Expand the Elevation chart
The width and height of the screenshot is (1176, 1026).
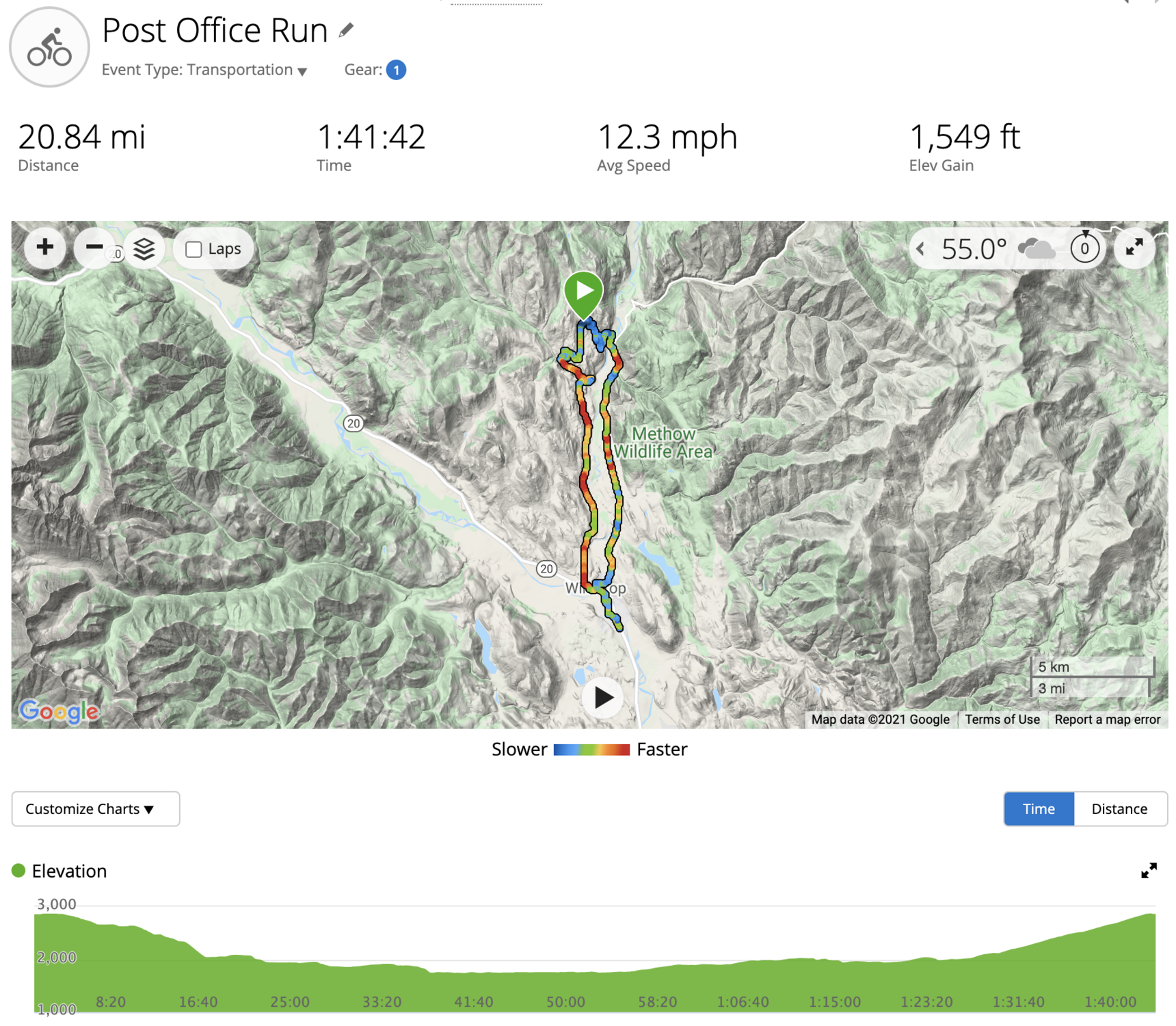coord(1149,870)
